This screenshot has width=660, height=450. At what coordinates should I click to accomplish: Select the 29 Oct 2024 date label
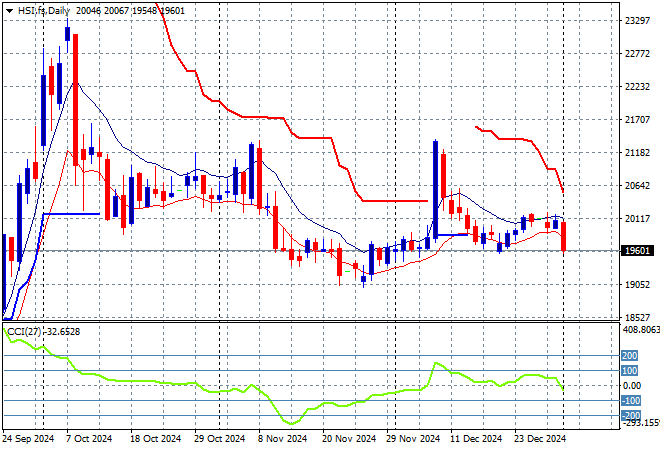click(218, 438)
